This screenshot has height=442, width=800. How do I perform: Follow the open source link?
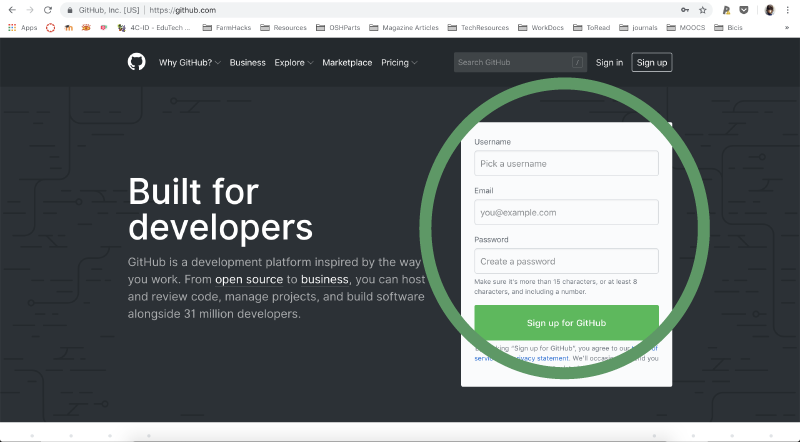[x=249, y=279]
